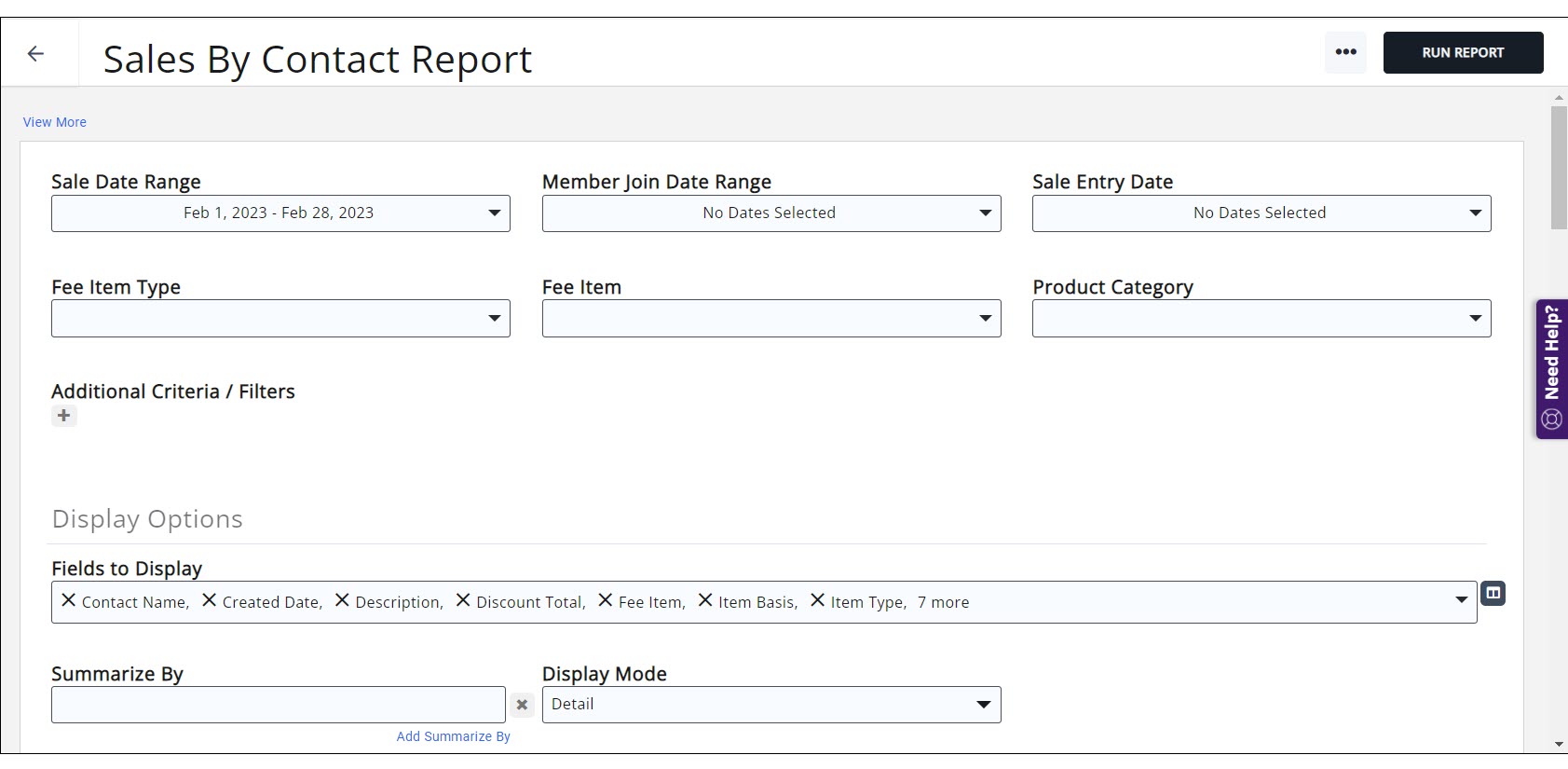The image size is (1568, 769).
Task: Open the Need Help side tab
Action: pos(1551,368)
